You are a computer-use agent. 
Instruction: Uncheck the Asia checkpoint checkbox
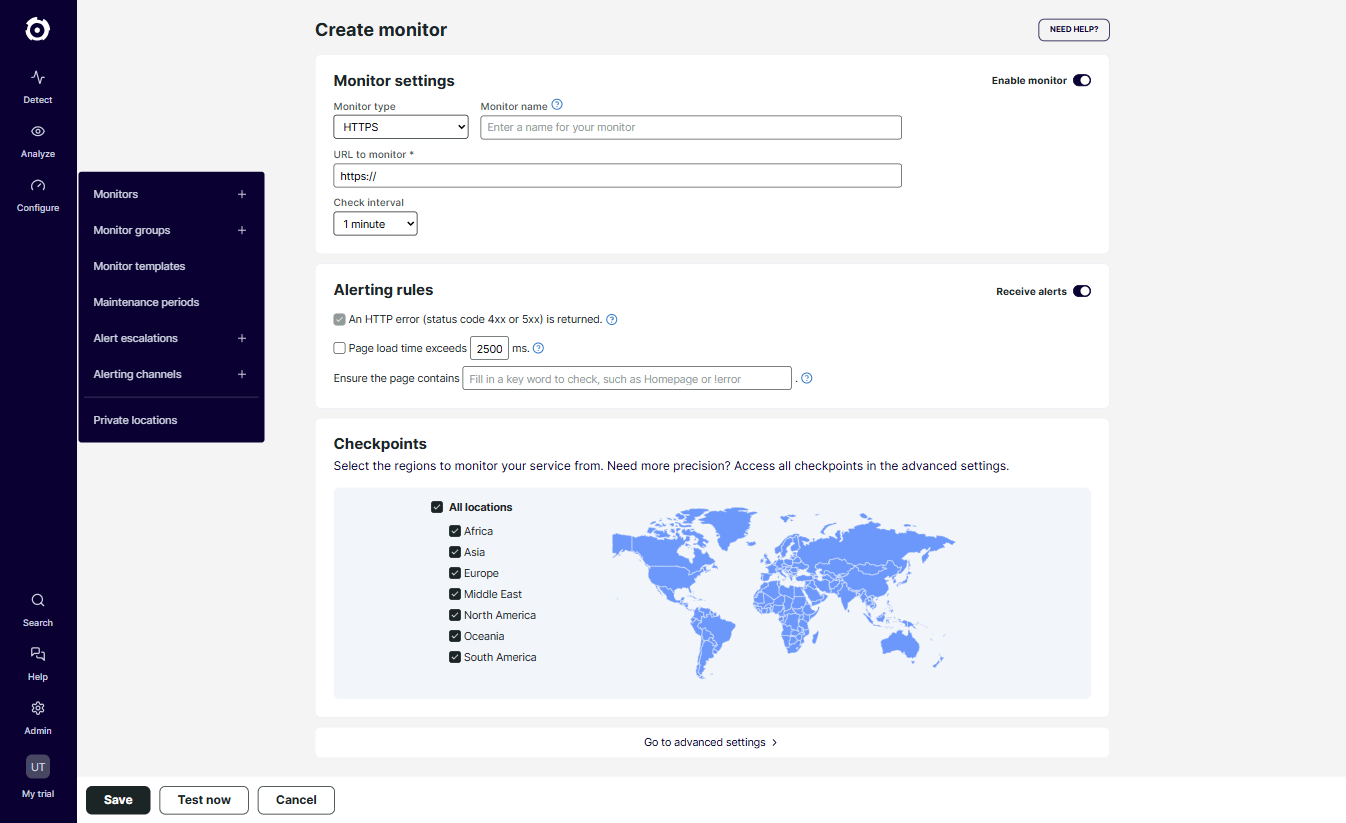[x=455, y=552]
